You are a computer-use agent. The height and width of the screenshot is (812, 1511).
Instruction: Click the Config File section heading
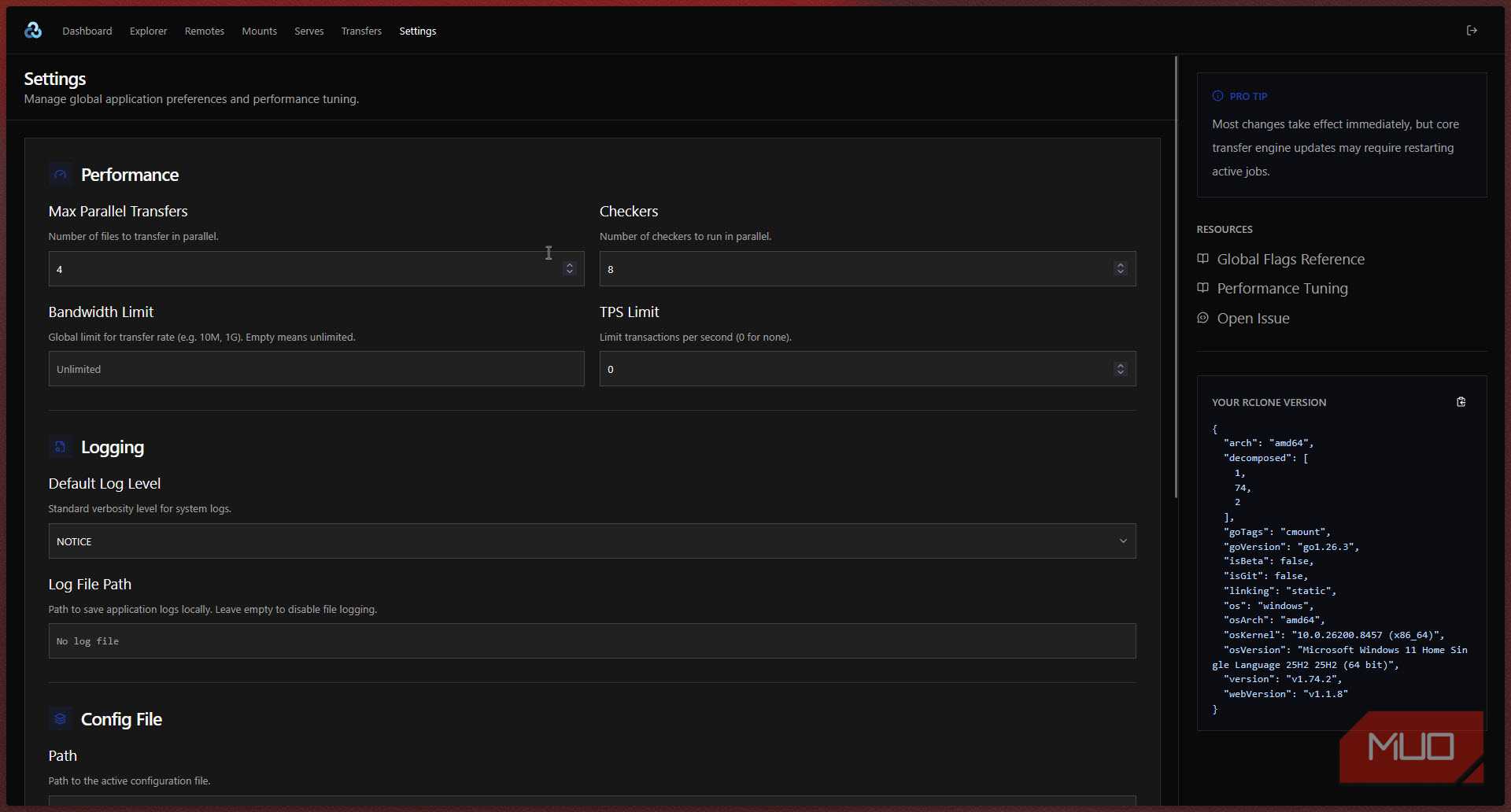(x=121, y=719)
